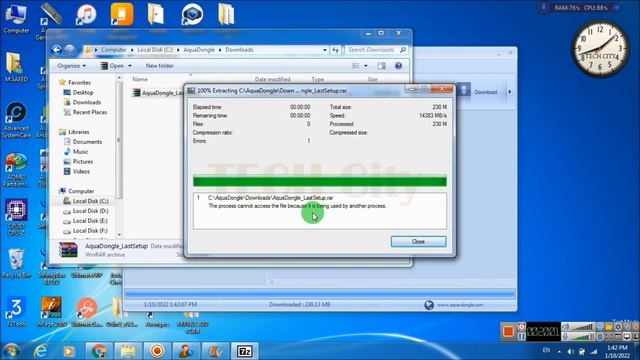640x360 pixels.
Task: Create a New folder in Explorer
Action: [x=160, y=66]
